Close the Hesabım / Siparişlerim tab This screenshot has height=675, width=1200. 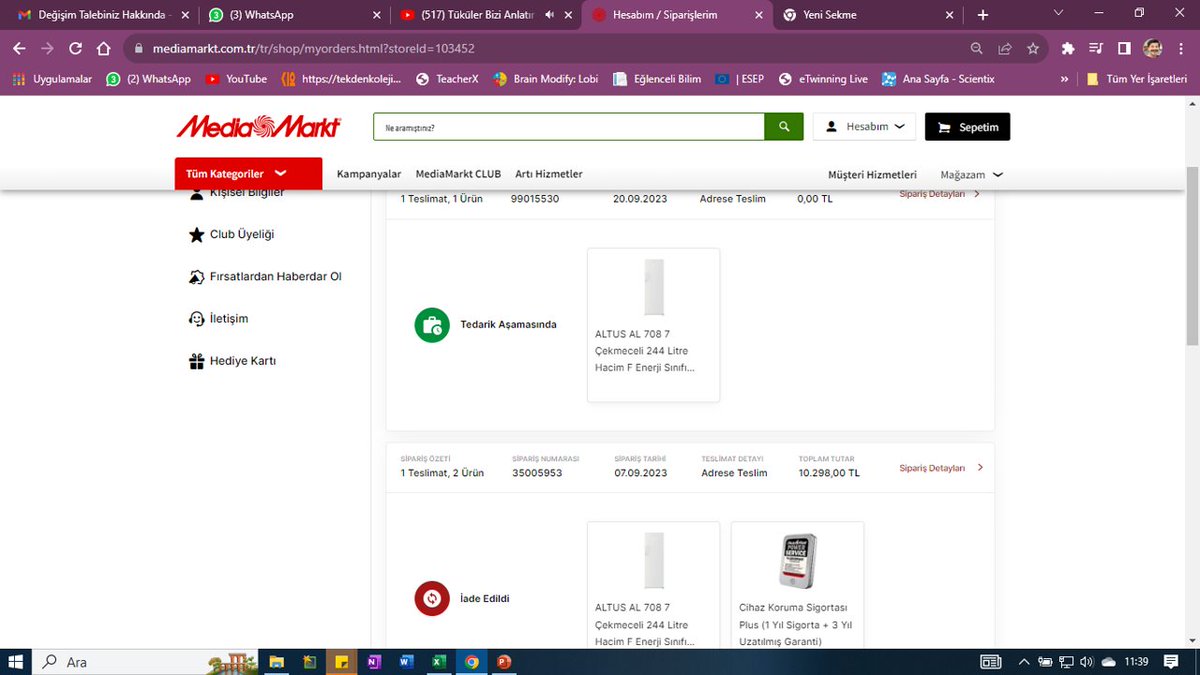[759, 15]
